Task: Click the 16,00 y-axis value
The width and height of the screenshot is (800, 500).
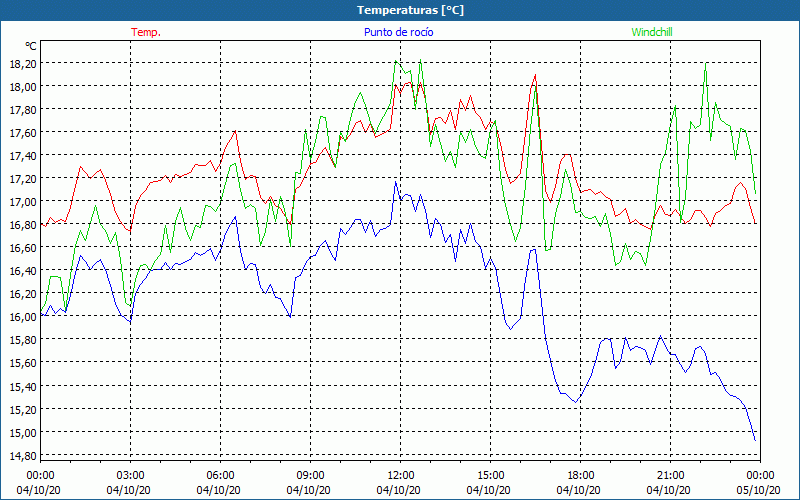Action: tap(23, 316)
